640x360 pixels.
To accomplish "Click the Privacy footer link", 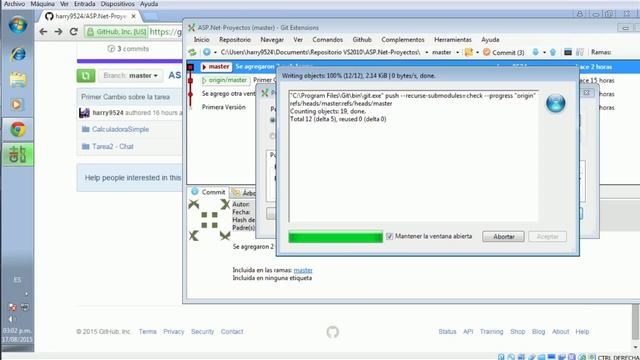I will coord(173,332).
